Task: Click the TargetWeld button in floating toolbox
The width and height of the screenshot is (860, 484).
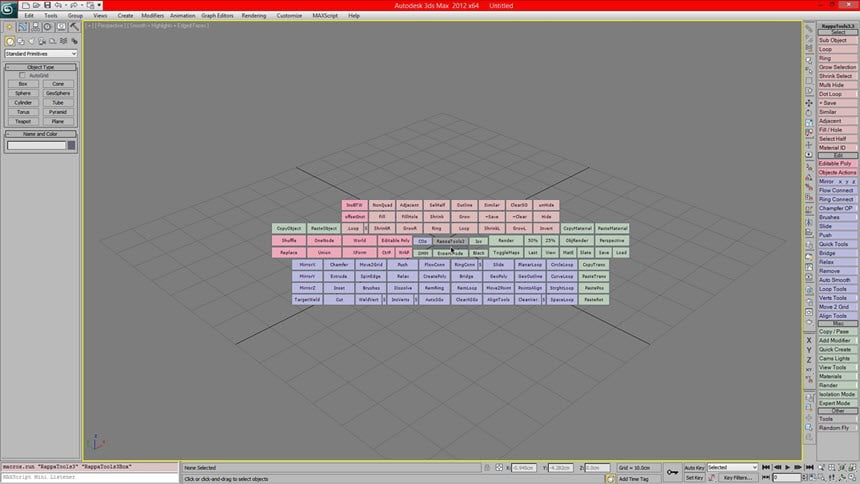Action: pos(307,300)
